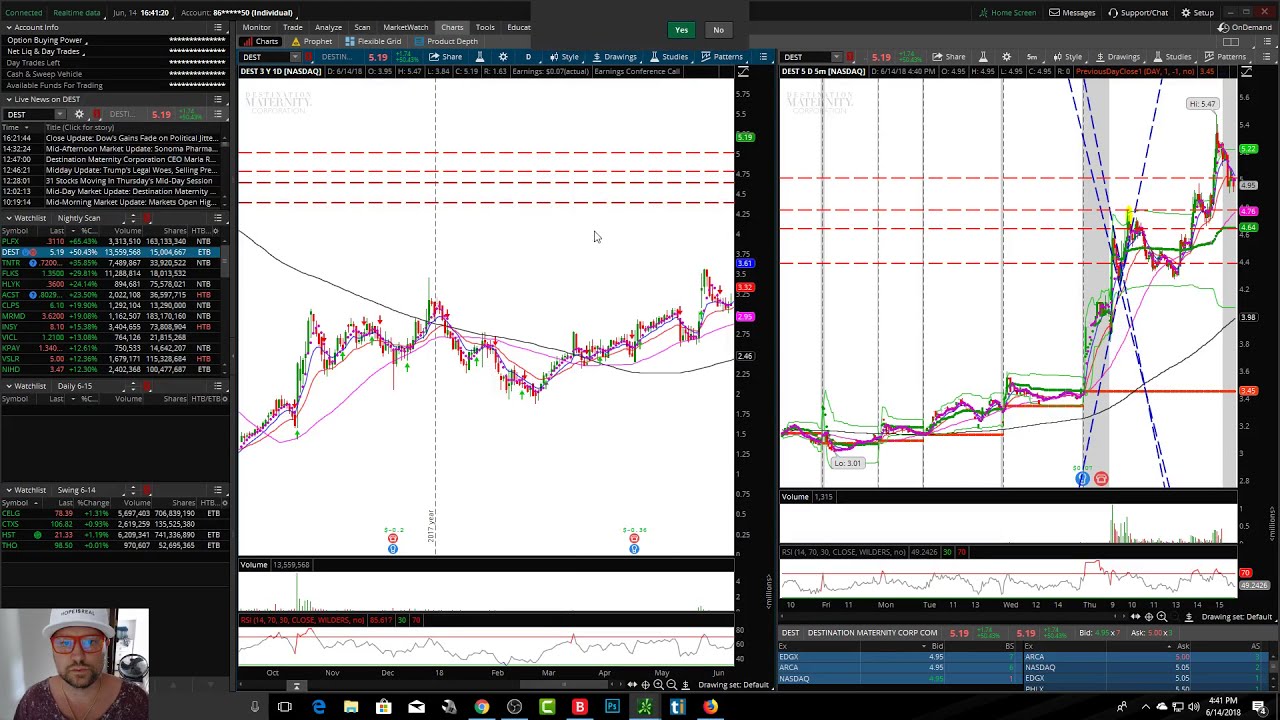The height and width of the screenshot is (720, 1280).
Task: Open the list menu icon on the left chart toolbar
Action: 763,57
